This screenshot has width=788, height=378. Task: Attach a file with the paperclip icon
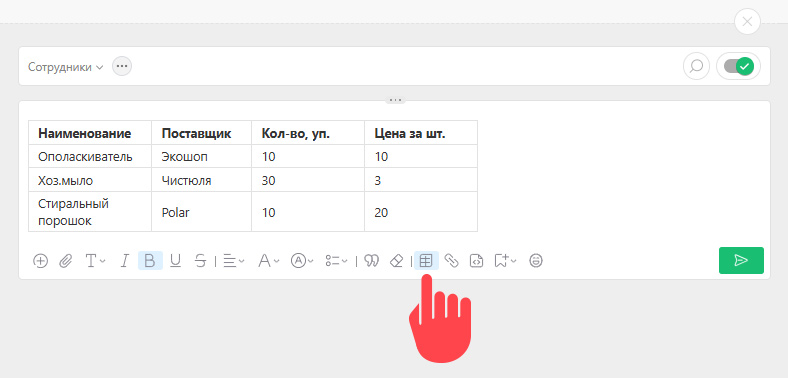pos(65,261)
